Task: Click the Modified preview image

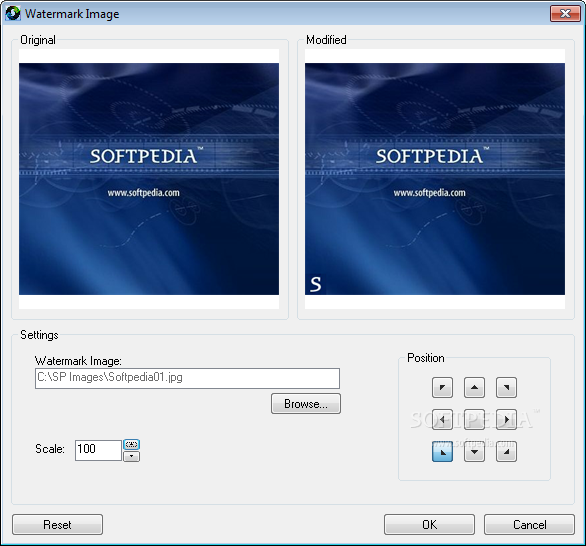Action: [x=435, y=179]
